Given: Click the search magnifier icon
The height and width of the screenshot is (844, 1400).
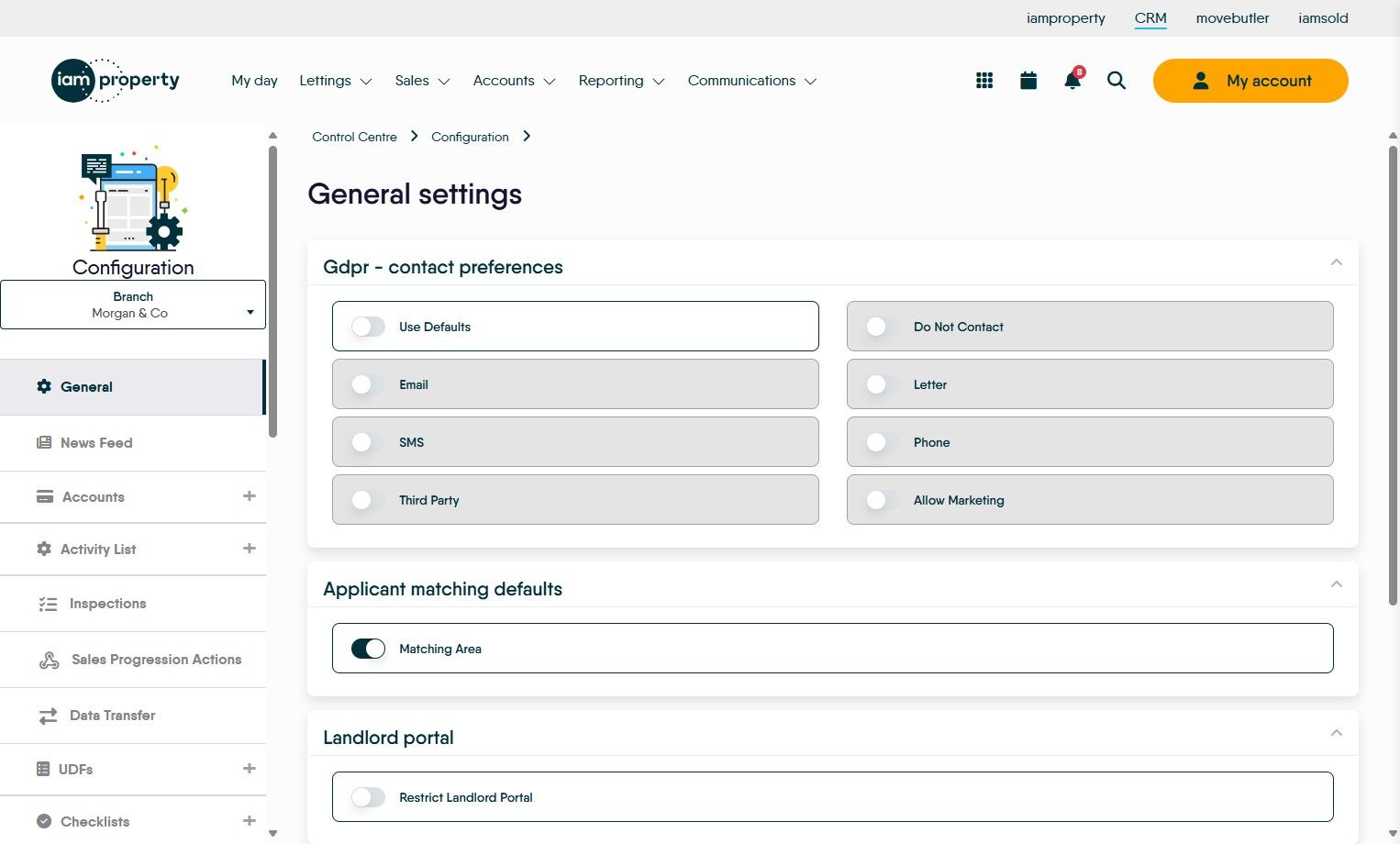Looking at the screenshot, I should tap(1117, 81).
